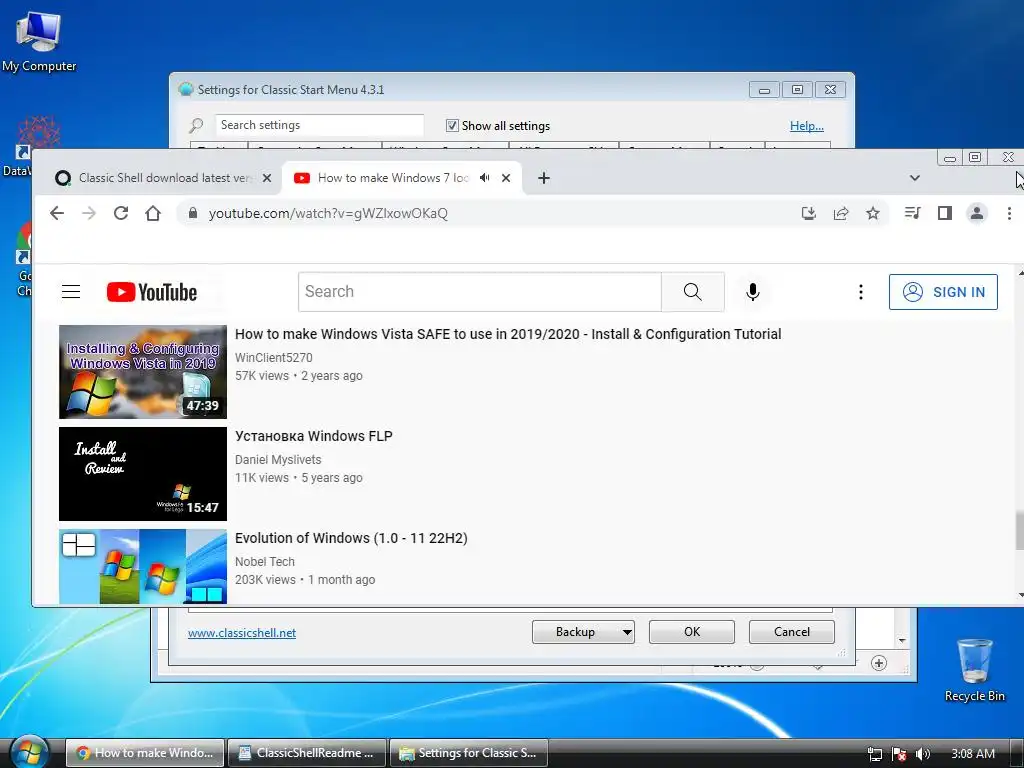Click the YouTube address bar URL

pyautogui.click(x=328, y=214)
